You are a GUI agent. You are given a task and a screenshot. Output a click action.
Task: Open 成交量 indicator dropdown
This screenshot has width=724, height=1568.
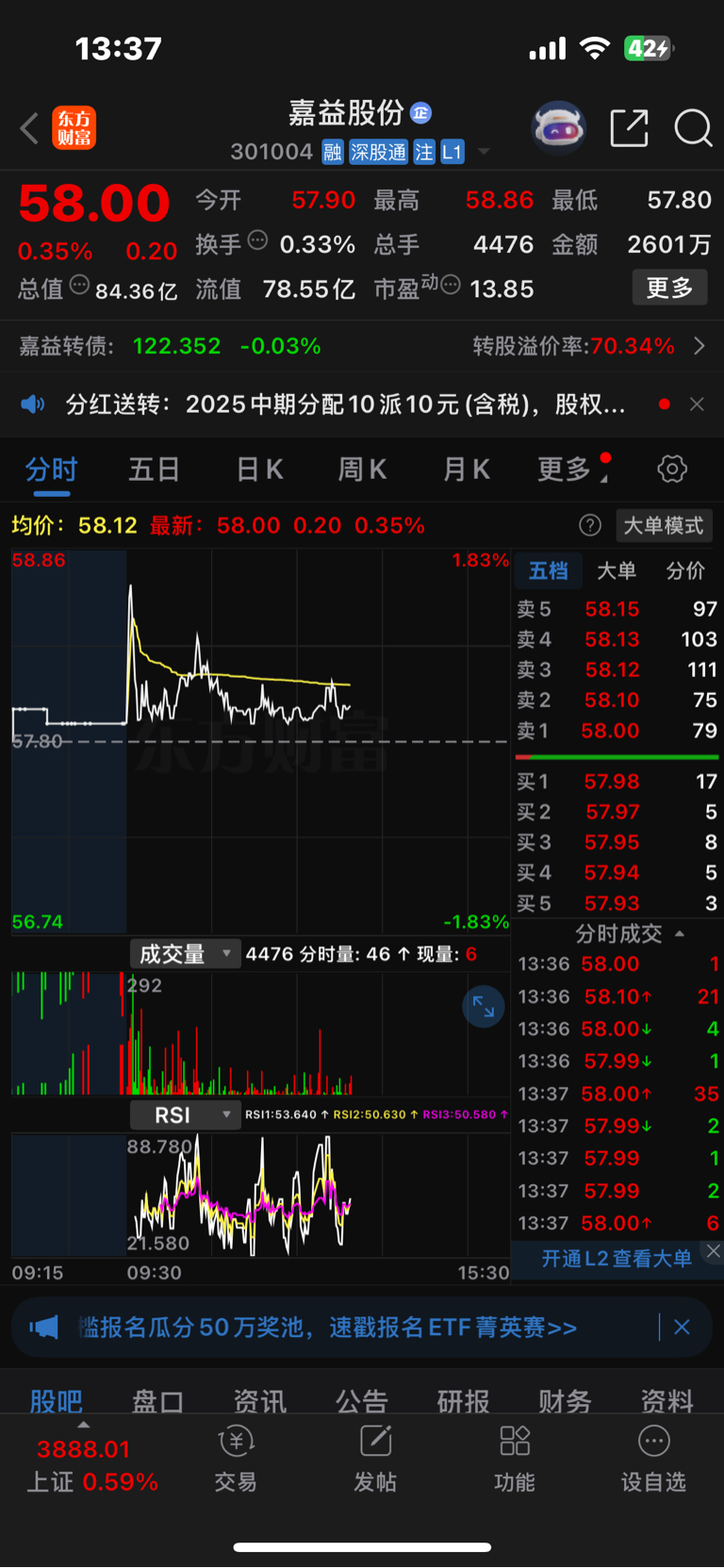click(x=185, y=954)
